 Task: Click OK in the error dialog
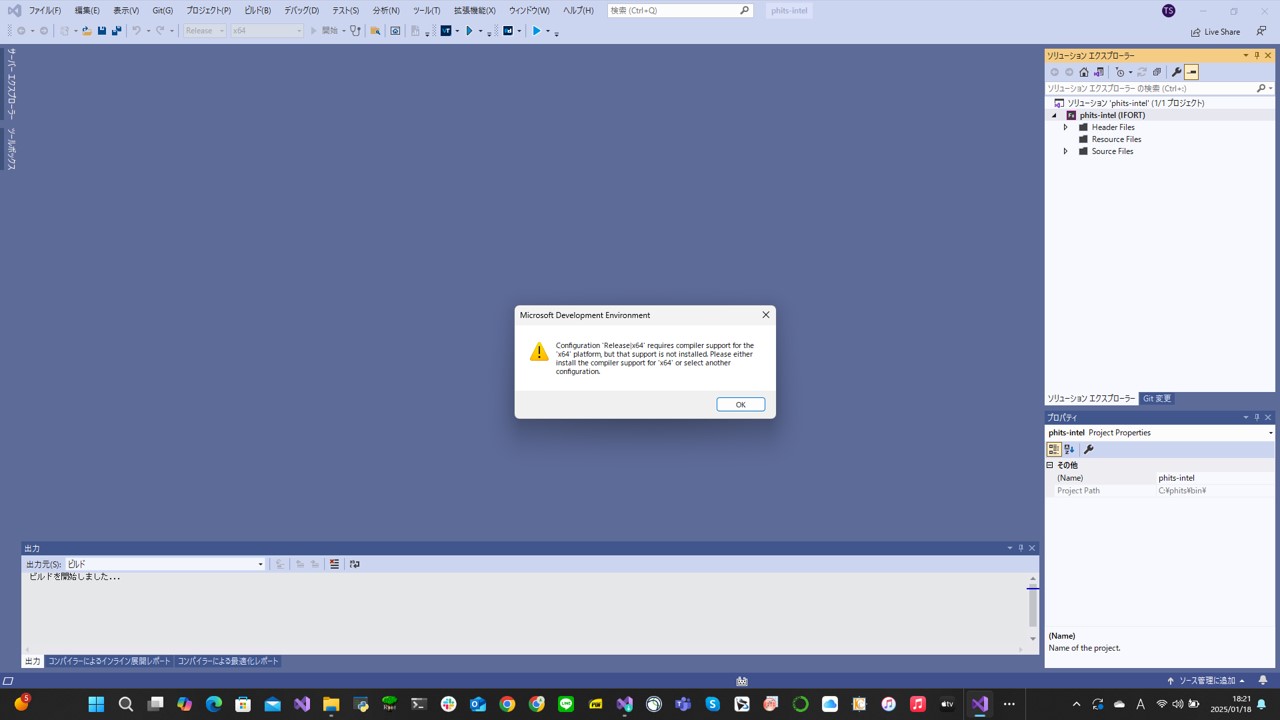point(741,404)
